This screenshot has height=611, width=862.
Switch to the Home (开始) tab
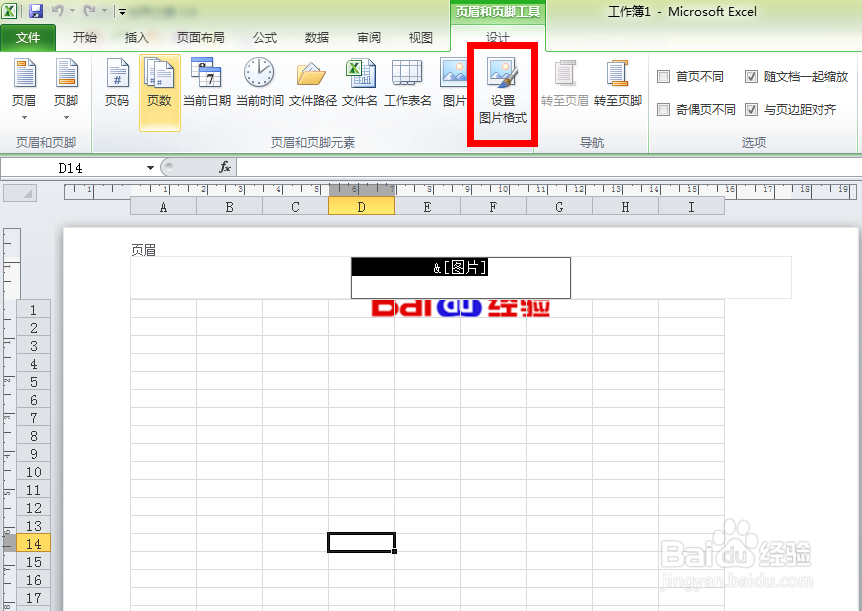tap(85, 37)
